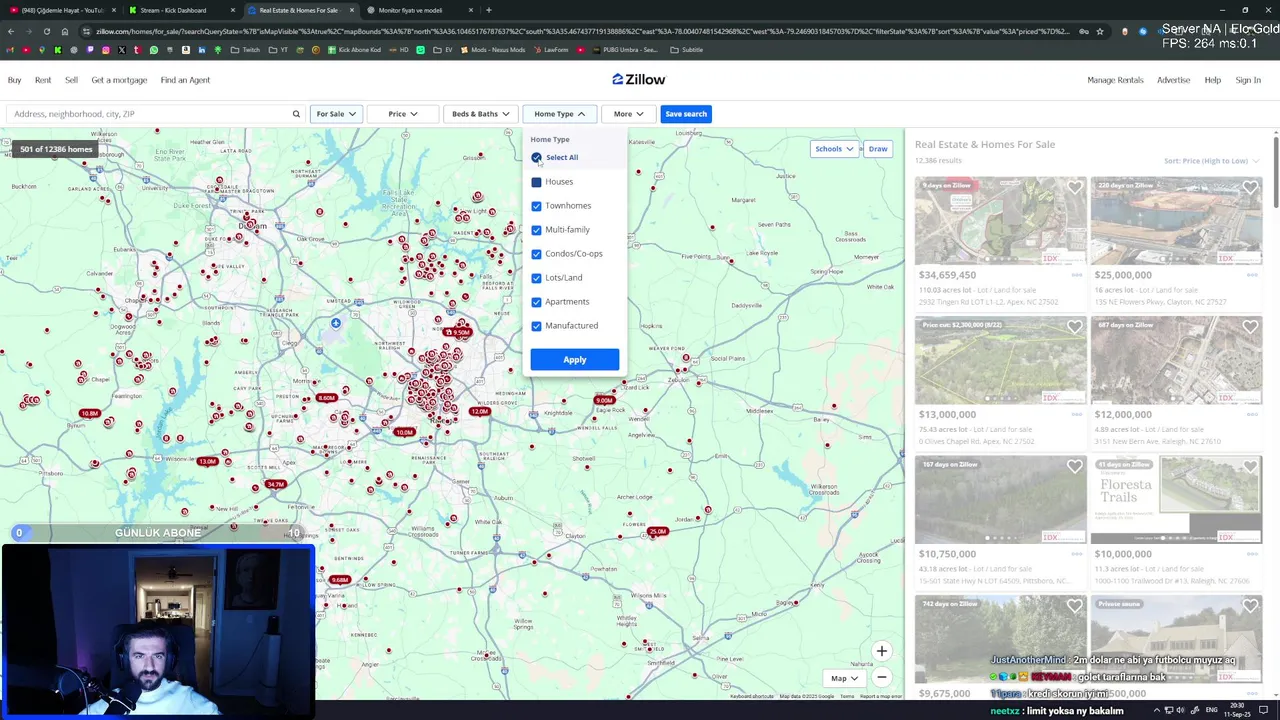Viewport: 1280px width, 720px height.
Task: Select the 12.0M map price marker
Action: pyautogui.click(x=480, y=411)
